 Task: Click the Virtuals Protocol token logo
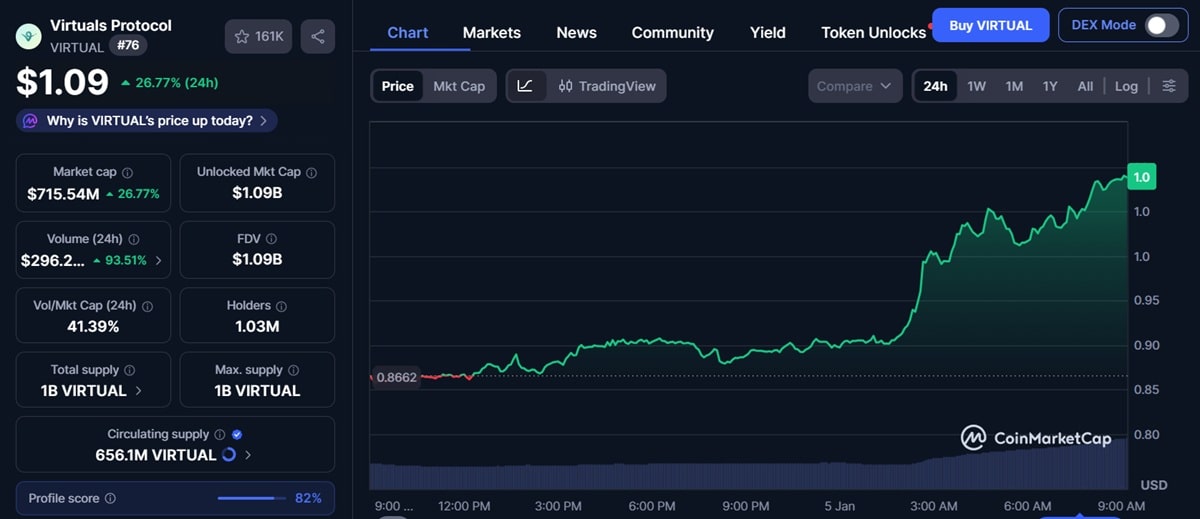[x=28, y=36]
